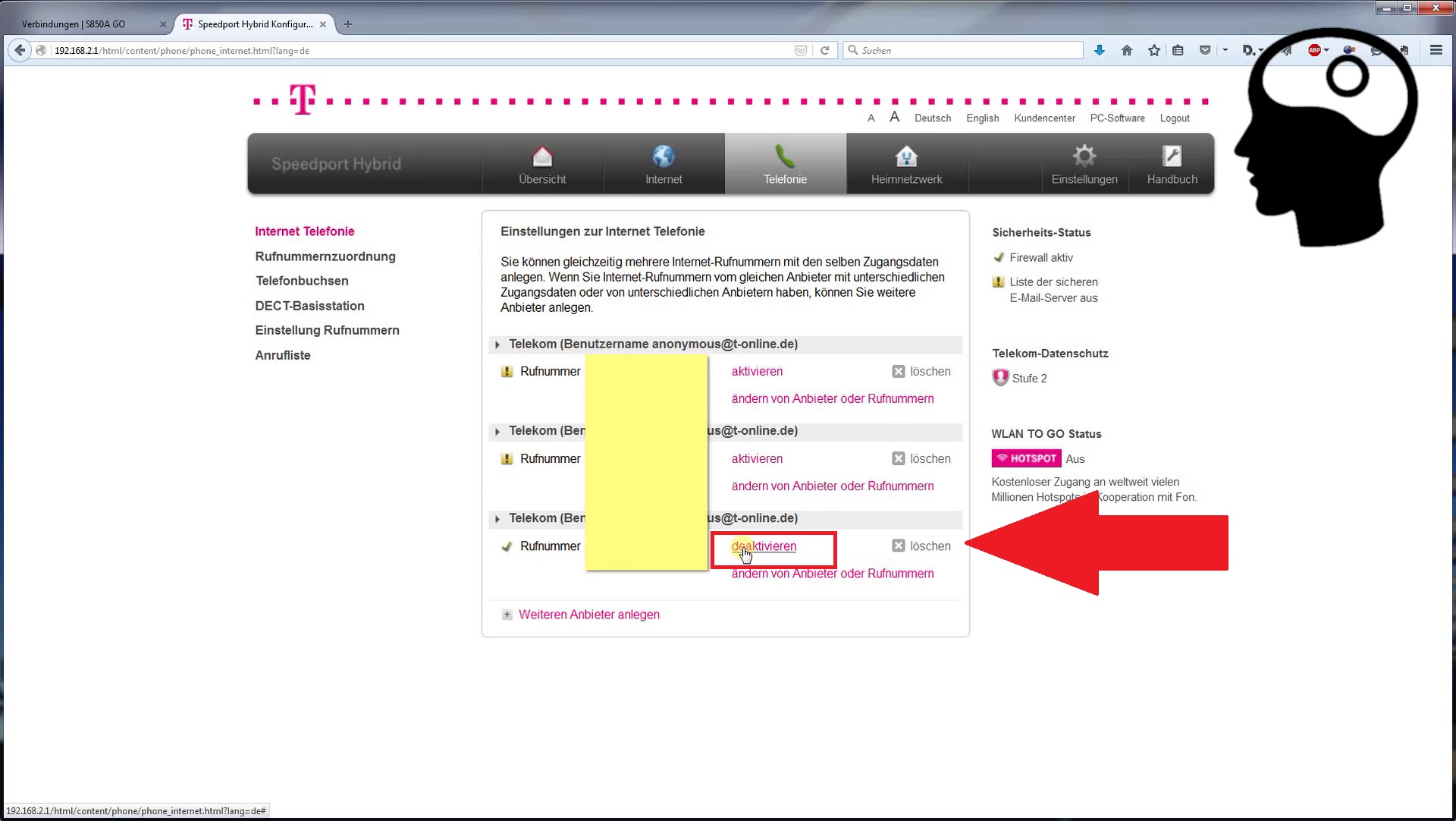The height and width of the screenshot is (821, 1456).
Task: Close the Speedport Hybrid browser tab
Action: [x=323, y=24]
